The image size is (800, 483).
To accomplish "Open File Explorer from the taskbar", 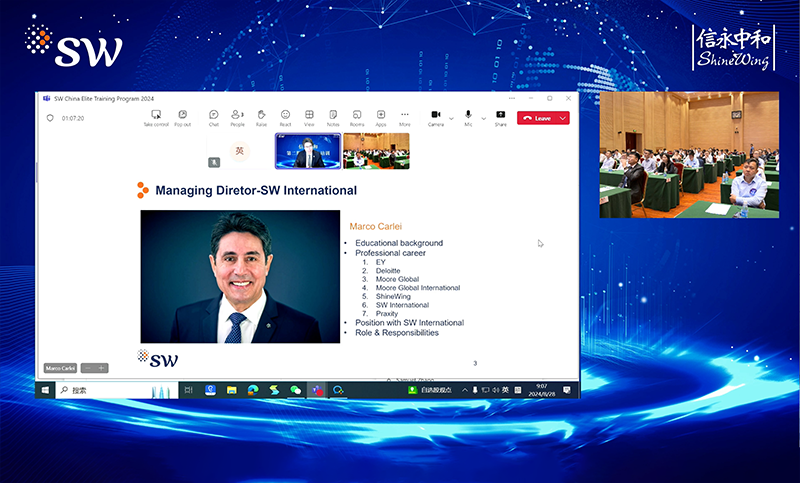I will coord(232,390).
